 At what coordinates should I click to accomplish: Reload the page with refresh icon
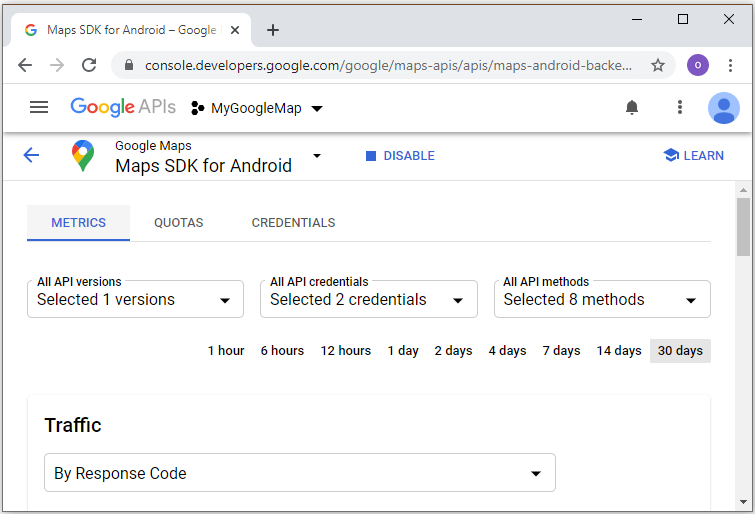point(89,65)
